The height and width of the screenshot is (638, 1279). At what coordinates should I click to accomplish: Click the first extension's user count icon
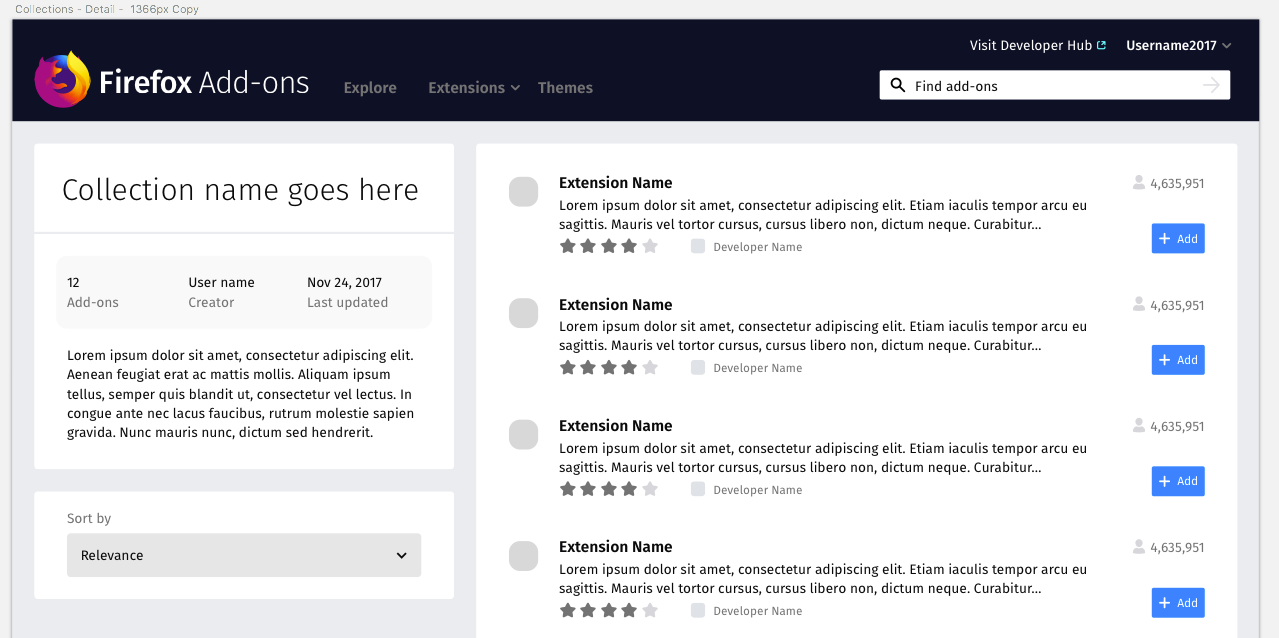pyautogui.click(x=1138, y=183)
